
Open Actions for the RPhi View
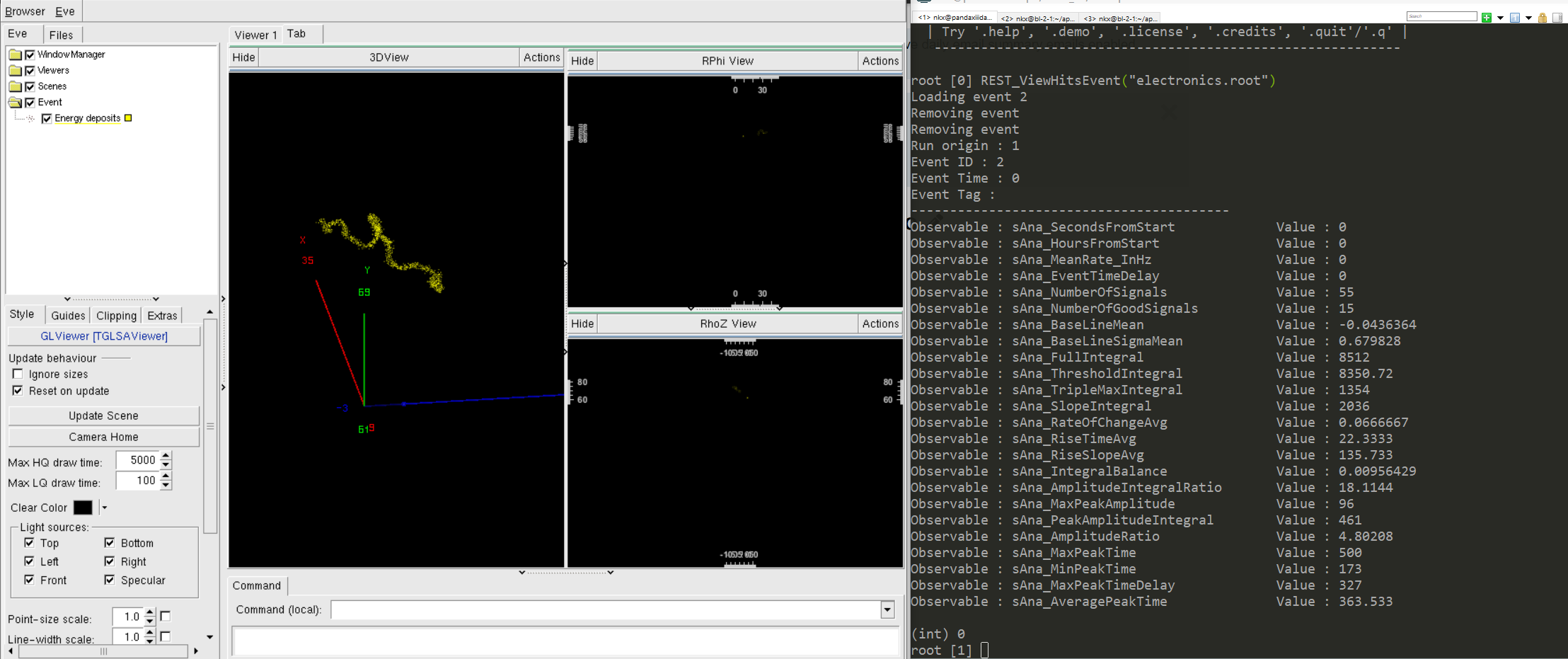click(880, 61)
